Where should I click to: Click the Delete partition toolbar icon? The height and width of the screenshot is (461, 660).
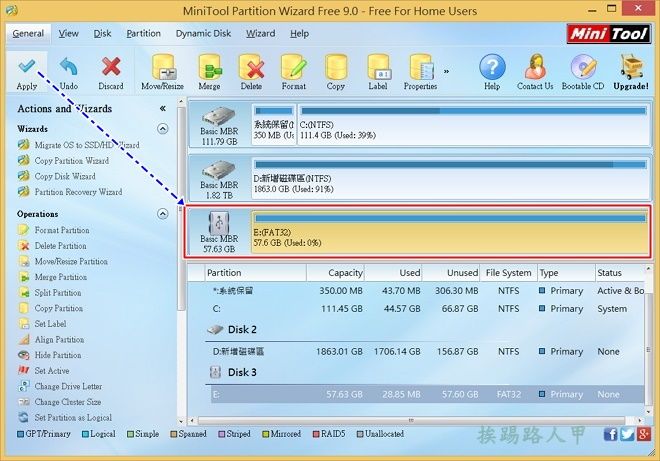point(251,72)
